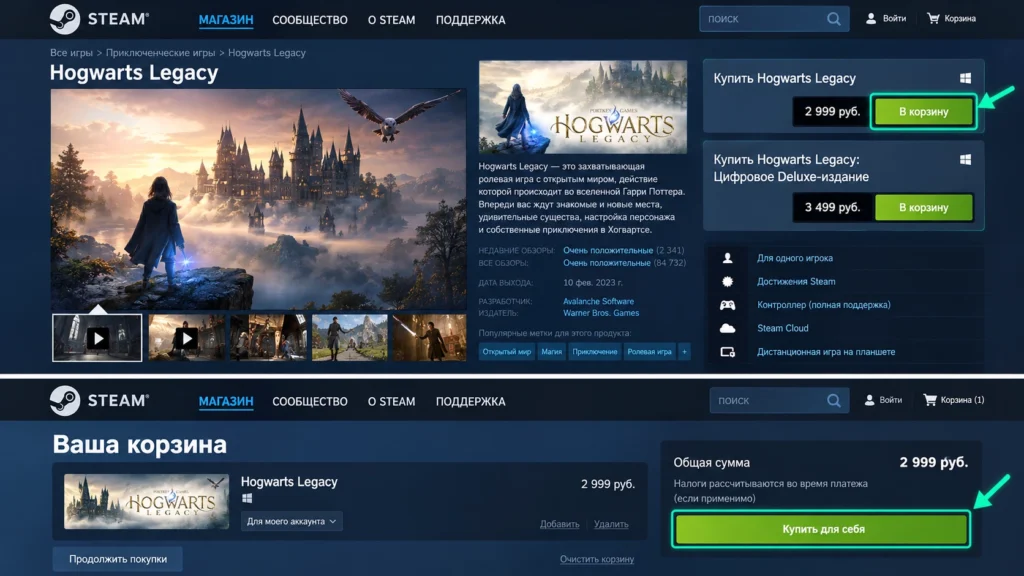Screen dimensions: 1024x576
Task: Open ПОДДЕРЖКА on the cart page
Action: coord(470,402)
